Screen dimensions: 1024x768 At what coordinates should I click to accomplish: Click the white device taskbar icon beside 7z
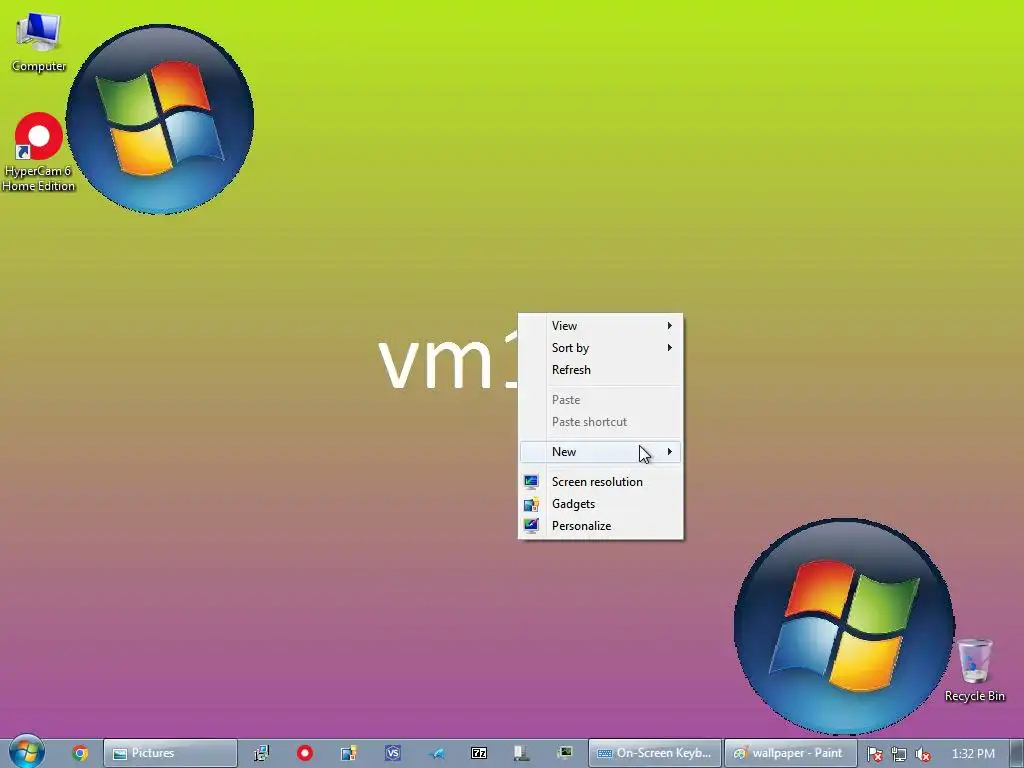(x=521, y=753)
